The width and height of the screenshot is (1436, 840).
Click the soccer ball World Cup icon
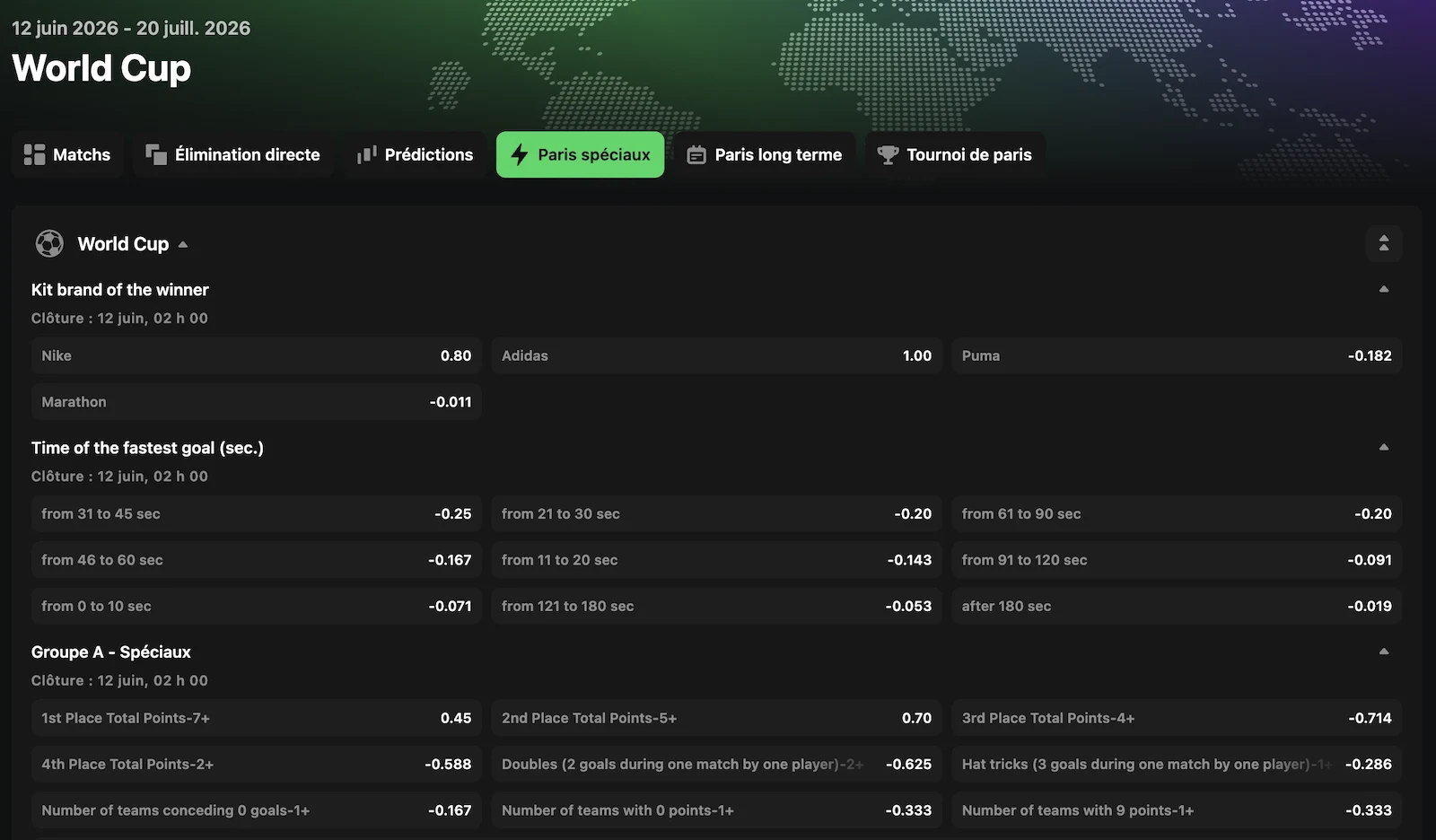coord(49,243)
